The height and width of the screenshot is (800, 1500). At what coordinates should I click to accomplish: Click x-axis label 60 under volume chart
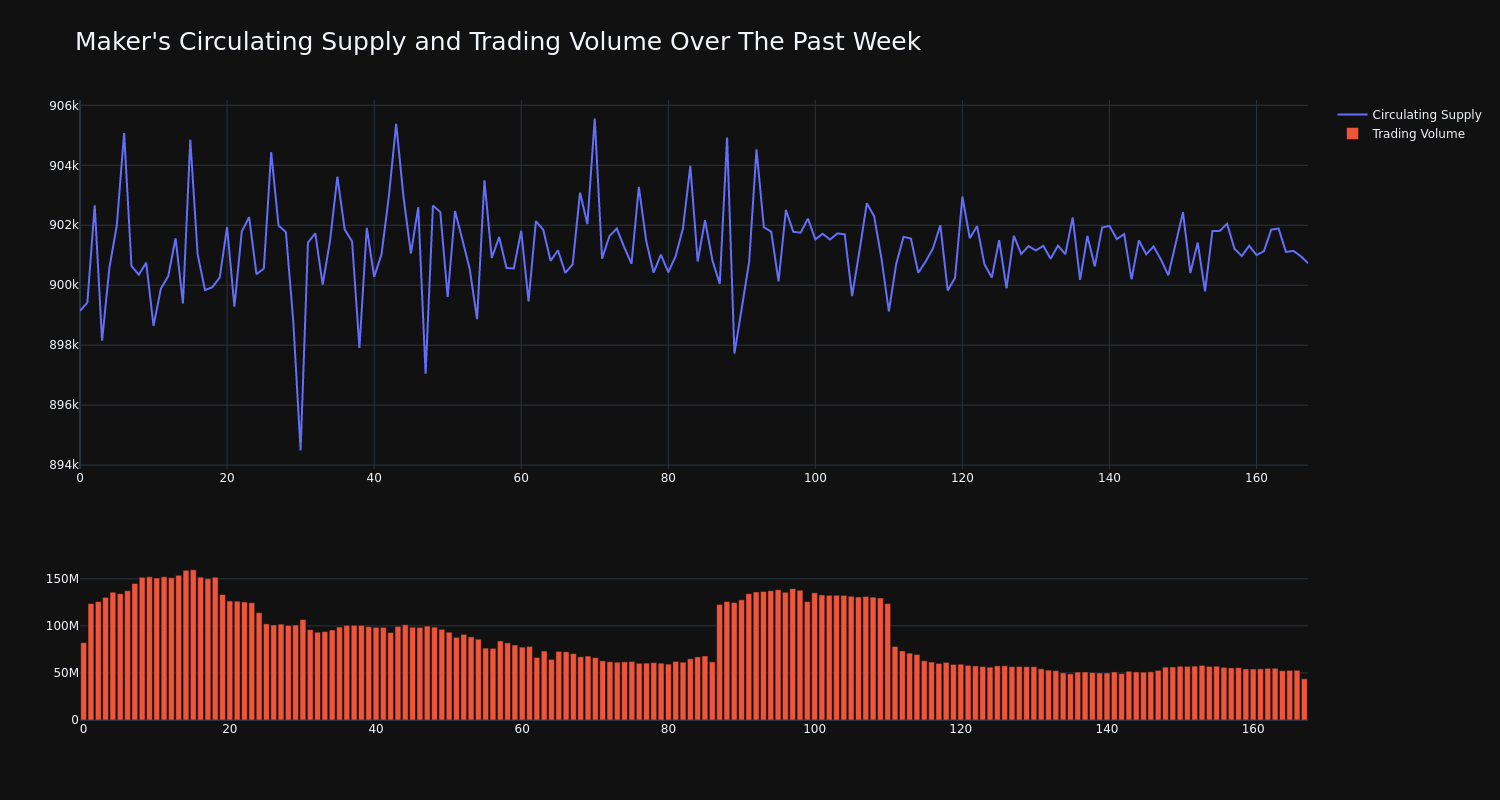[x=522, y=729]
